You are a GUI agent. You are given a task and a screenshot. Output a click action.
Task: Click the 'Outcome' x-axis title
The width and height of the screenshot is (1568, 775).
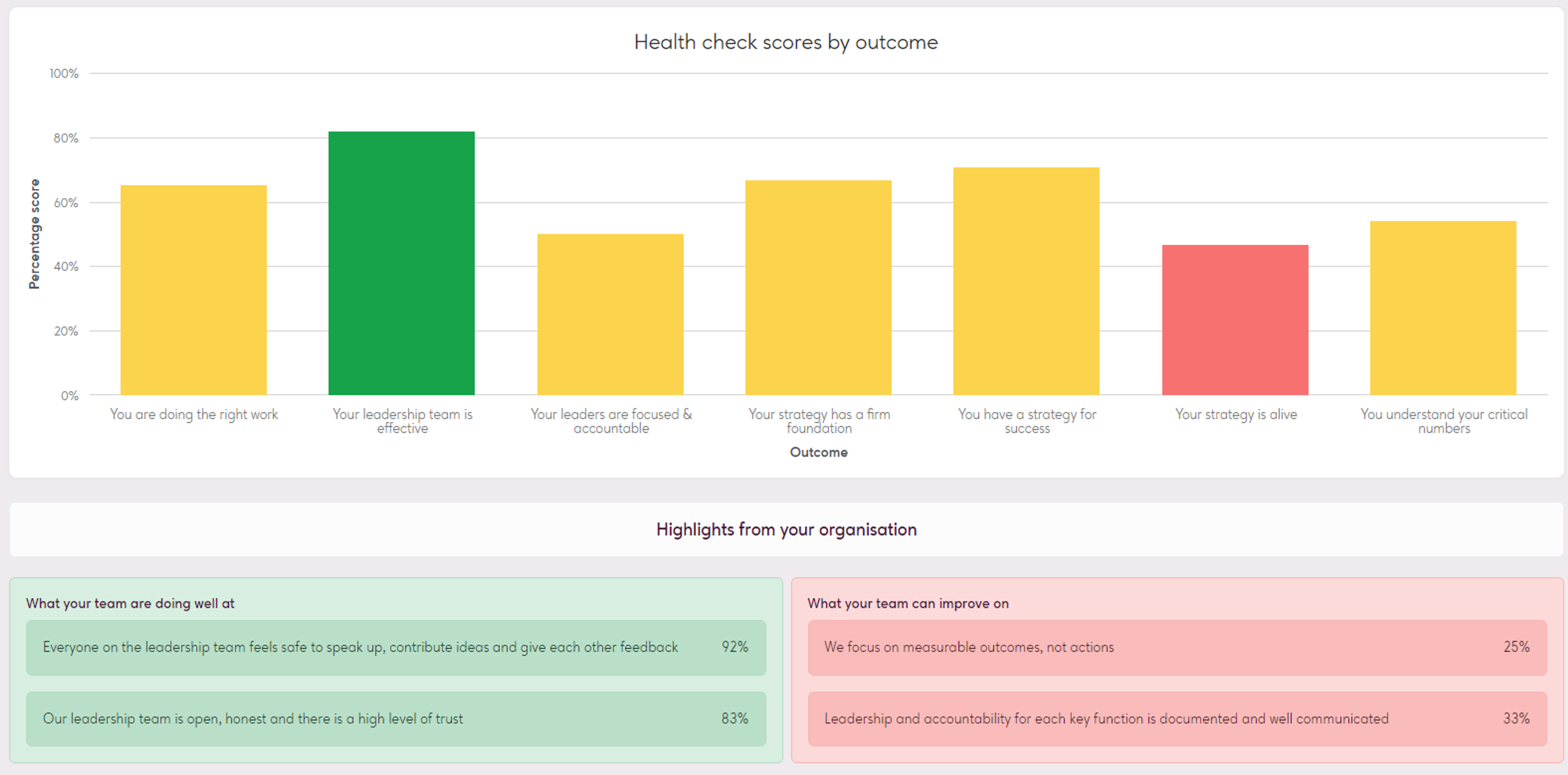coord(818,452)
